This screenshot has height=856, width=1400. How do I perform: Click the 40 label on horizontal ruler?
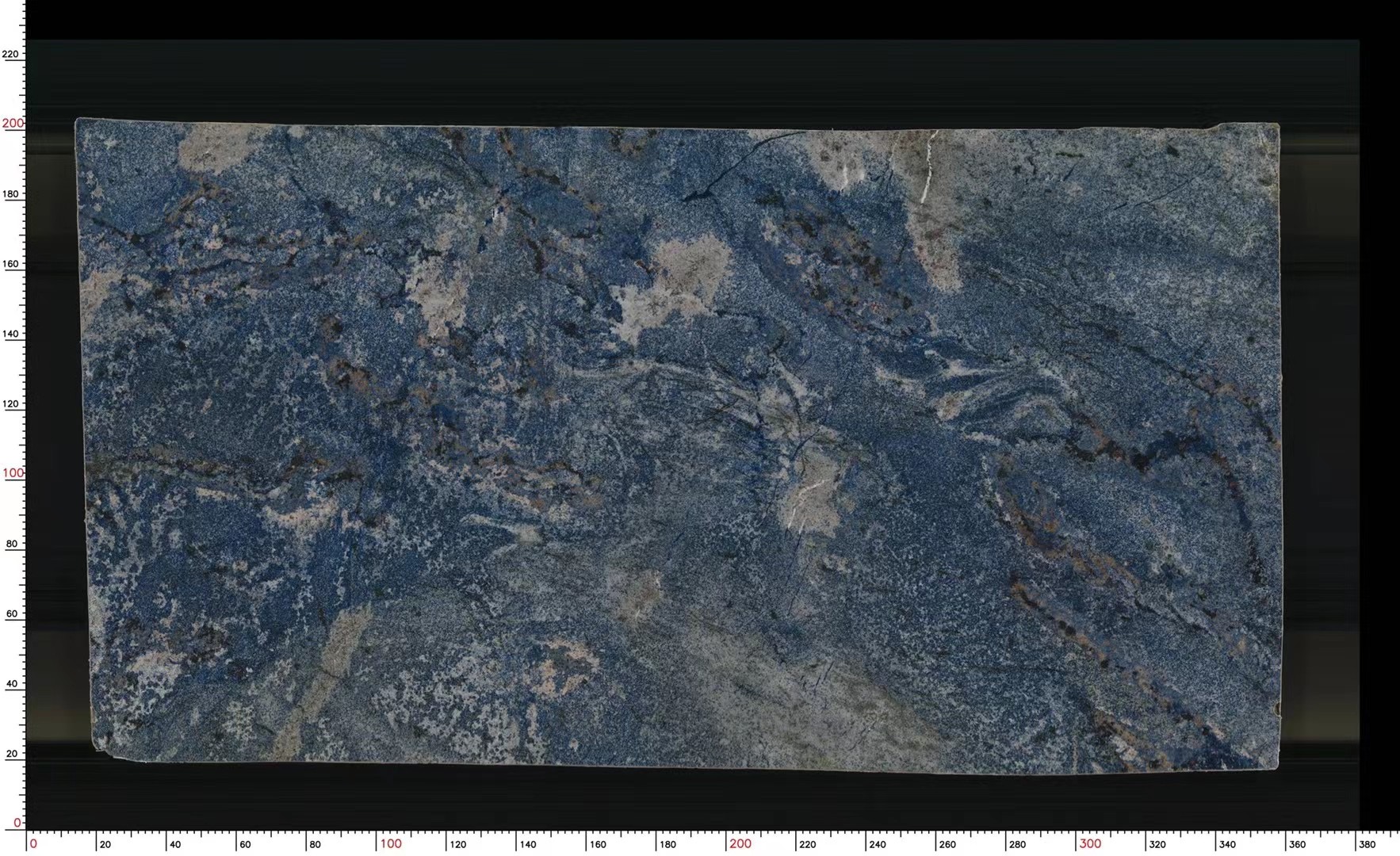click(175, 845)
